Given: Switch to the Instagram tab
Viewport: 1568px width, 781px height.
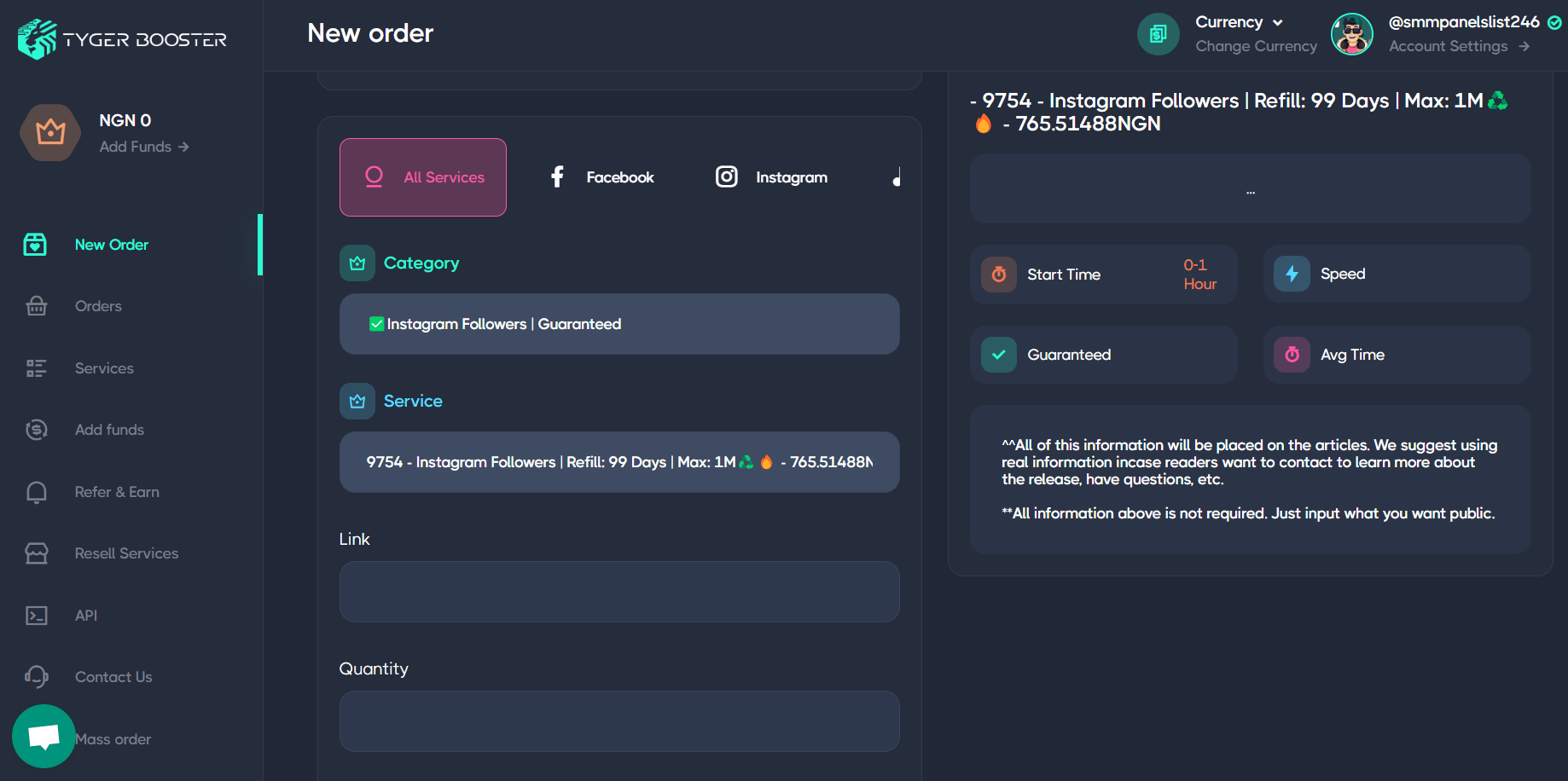Looking at the screenshot, I should point(772,177).
